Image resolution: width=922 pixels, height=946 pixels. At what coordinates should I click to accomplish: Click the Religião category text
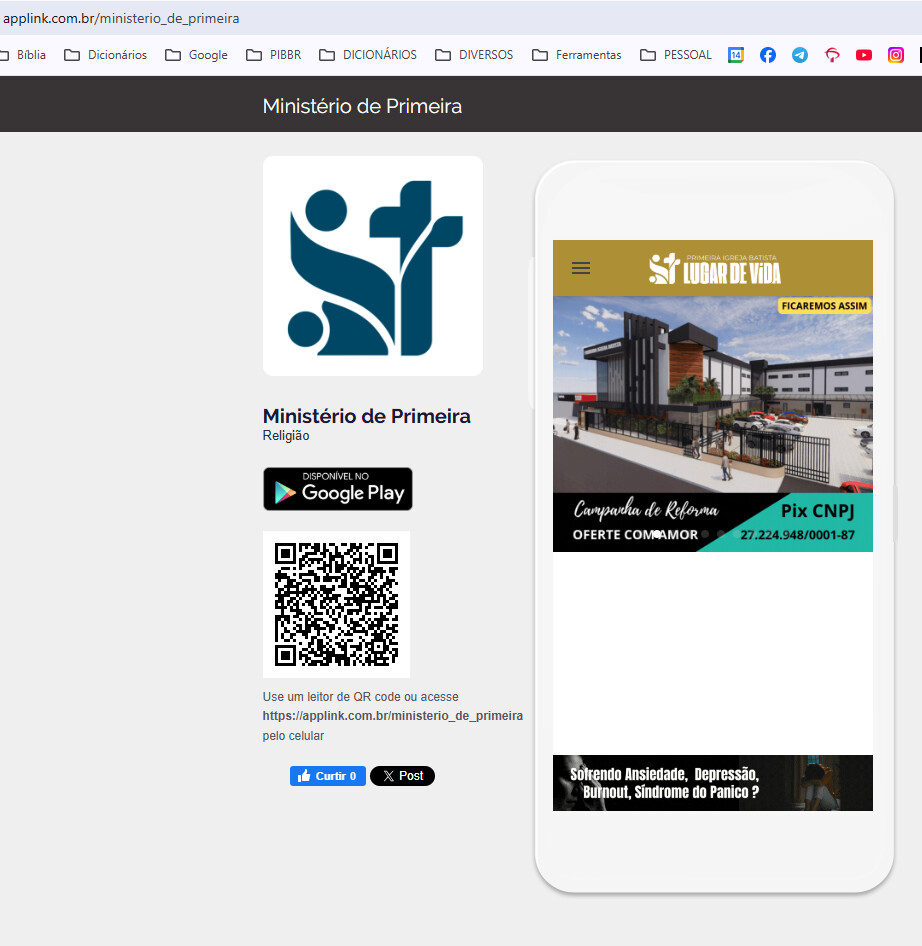pyautogui.click(x=286, y=436)
